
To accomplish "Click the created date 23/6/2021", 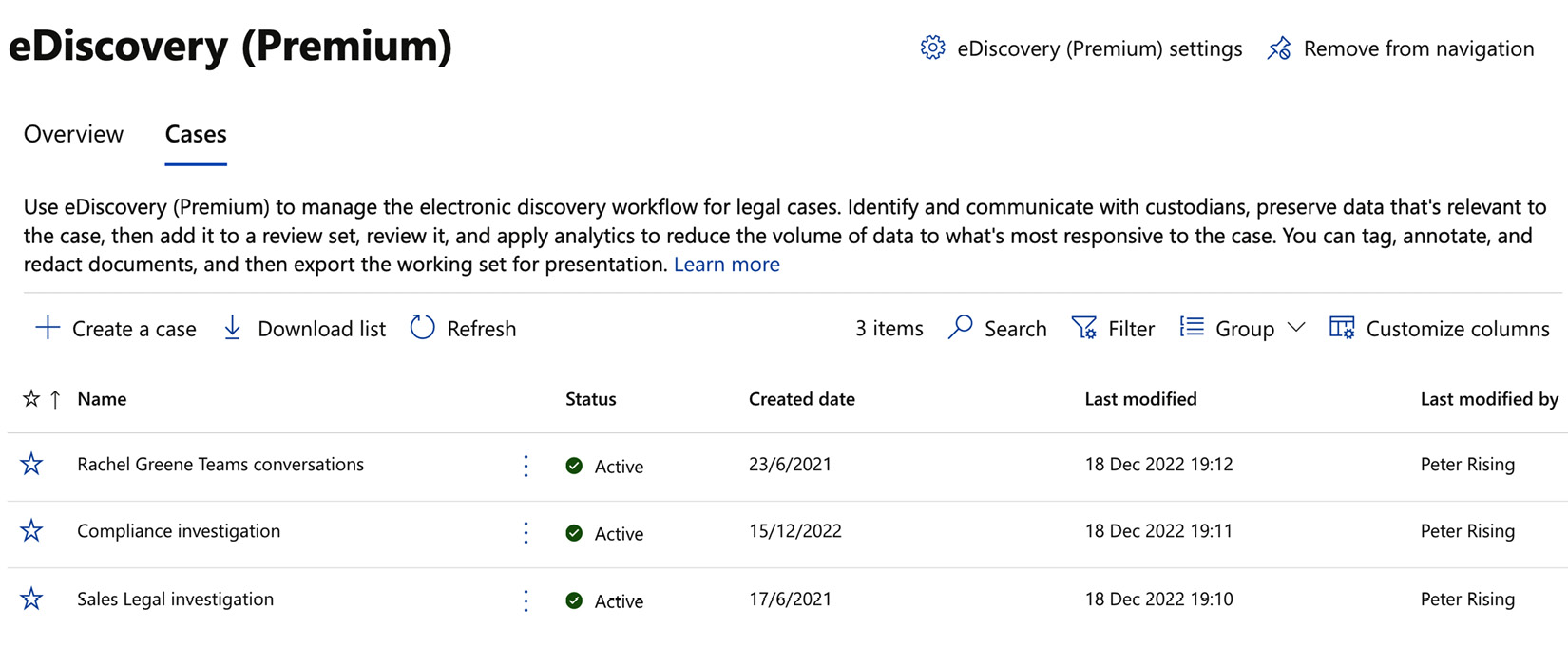I will click(790, 464).
